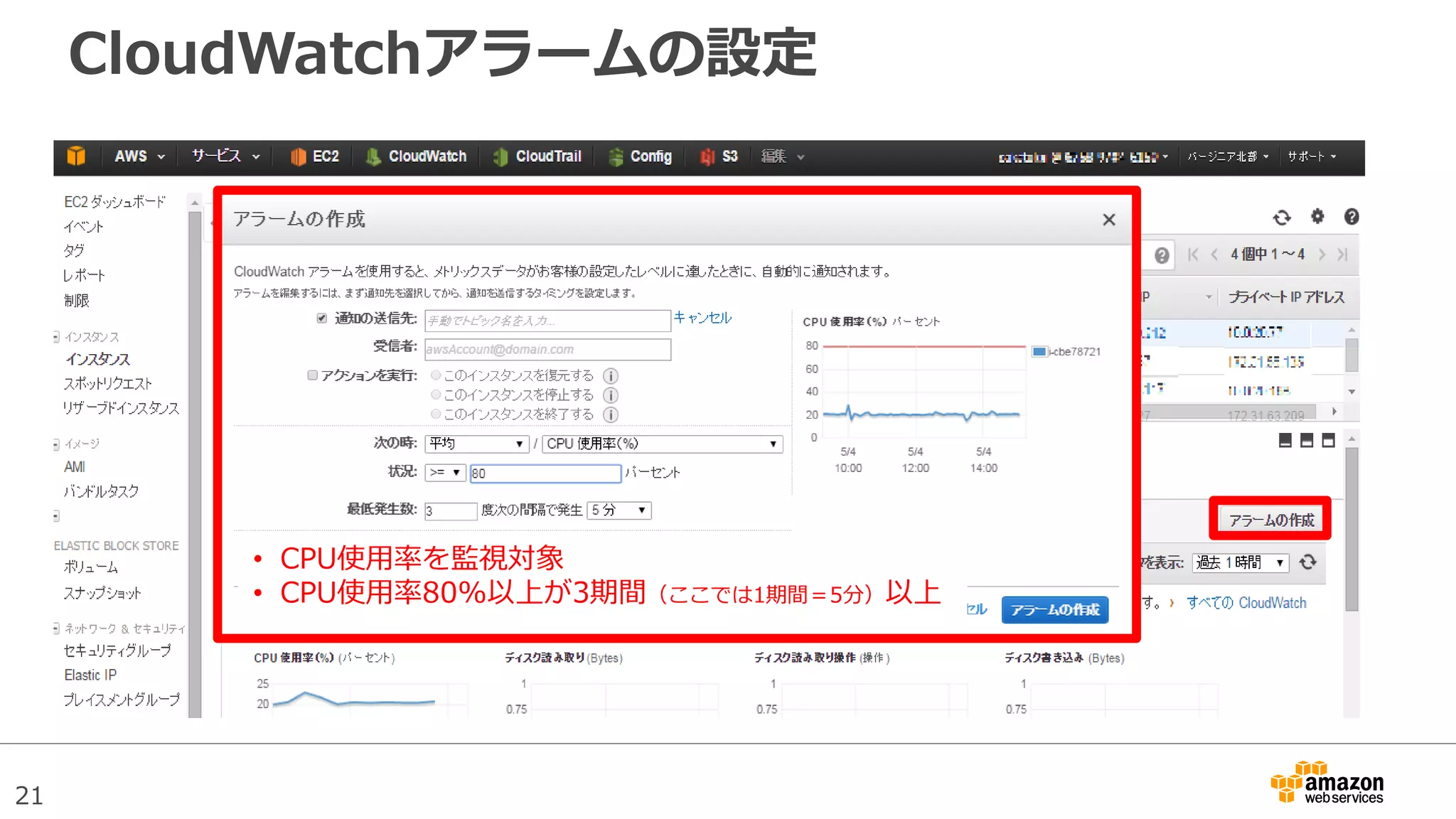Go to first page of instances
1456x819 pixels.
pos(1194,255)
